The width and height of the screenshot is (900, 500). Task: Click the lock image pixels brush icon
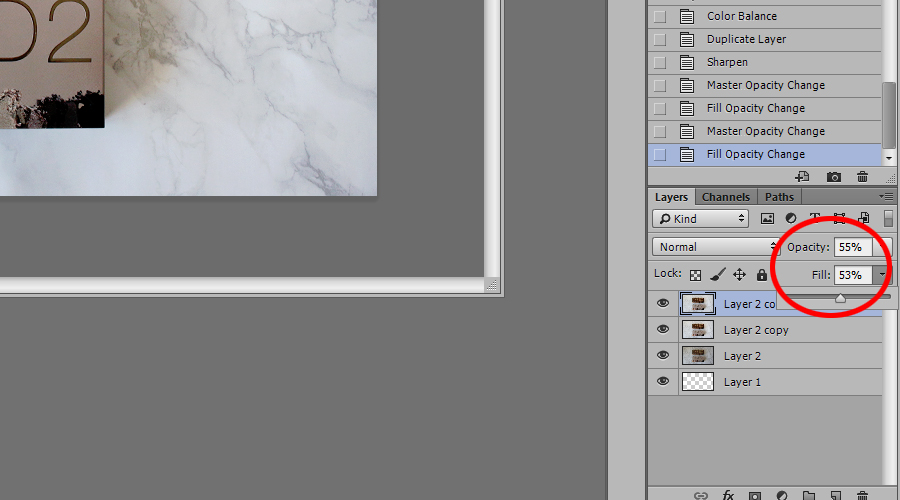coord(717,274)
